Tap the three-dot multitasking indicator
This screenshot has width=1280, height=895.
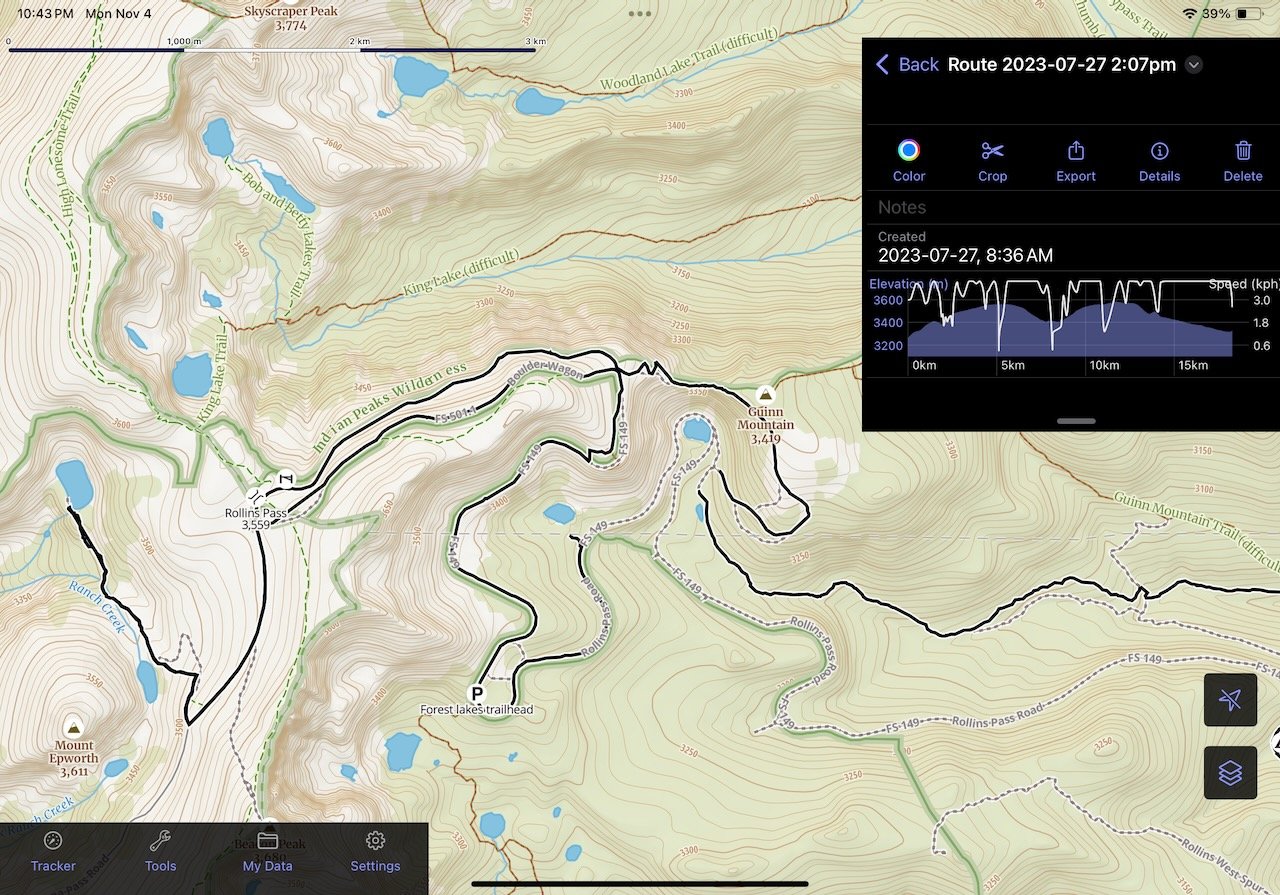(x=640, y=14)
